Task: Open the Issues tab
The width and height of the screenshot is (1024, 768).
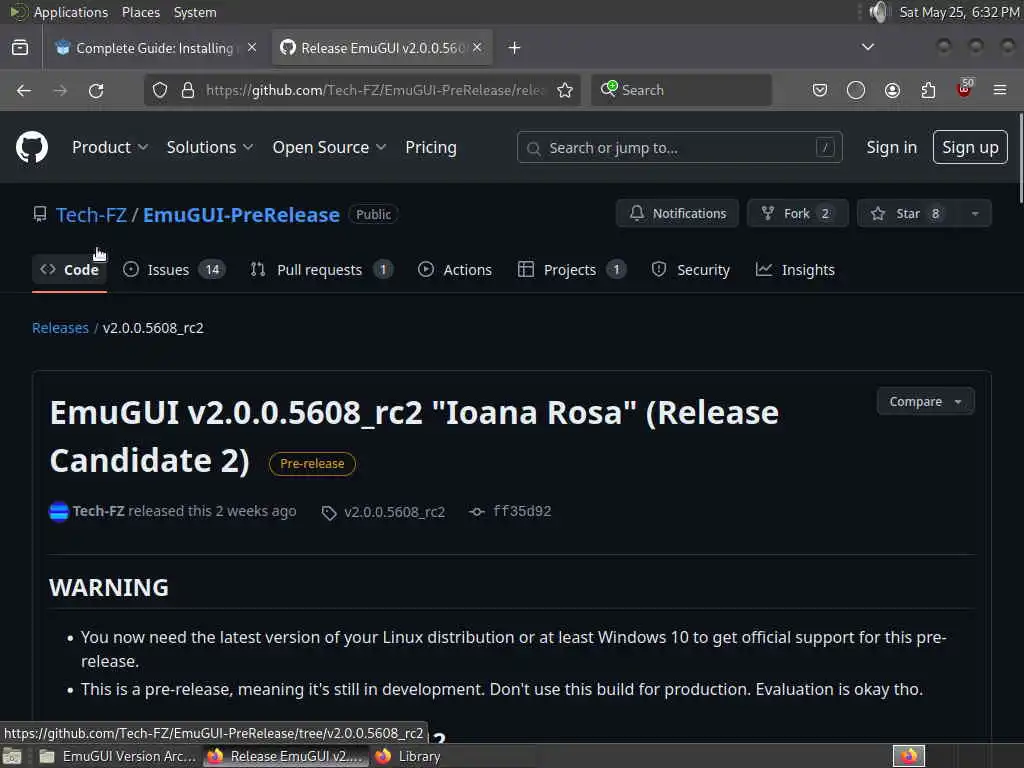Action: 174,270
